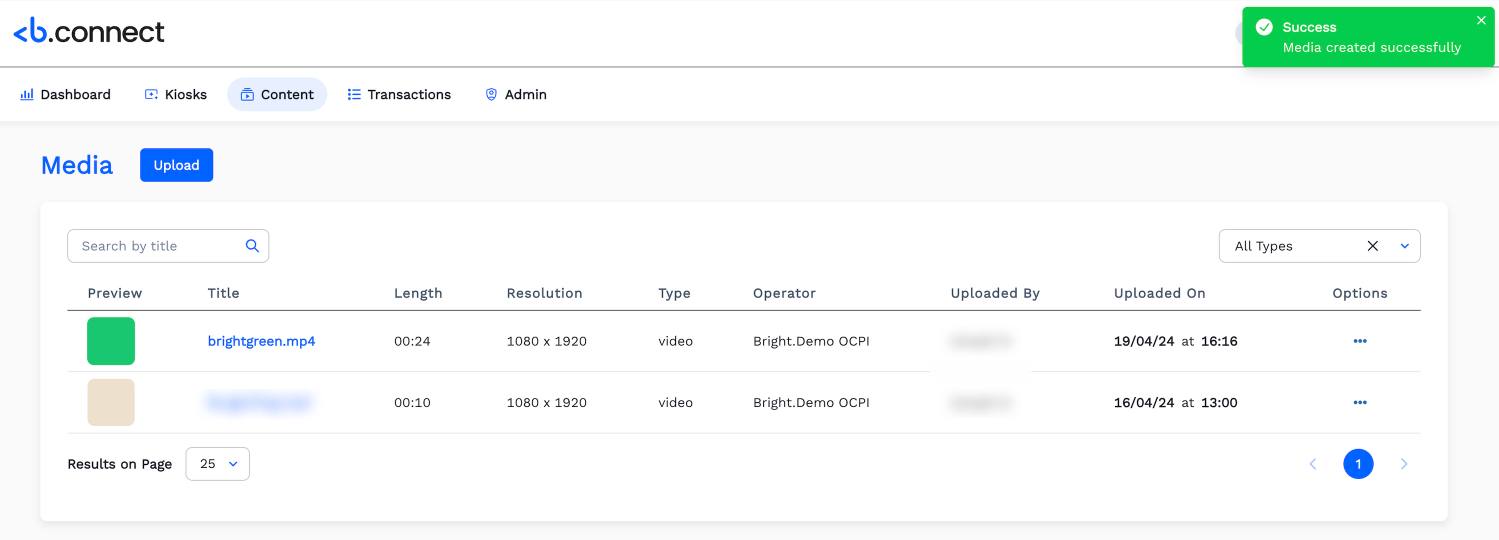Click the b.connect logo
The image size is (1499, 540).
click(89, 32)
